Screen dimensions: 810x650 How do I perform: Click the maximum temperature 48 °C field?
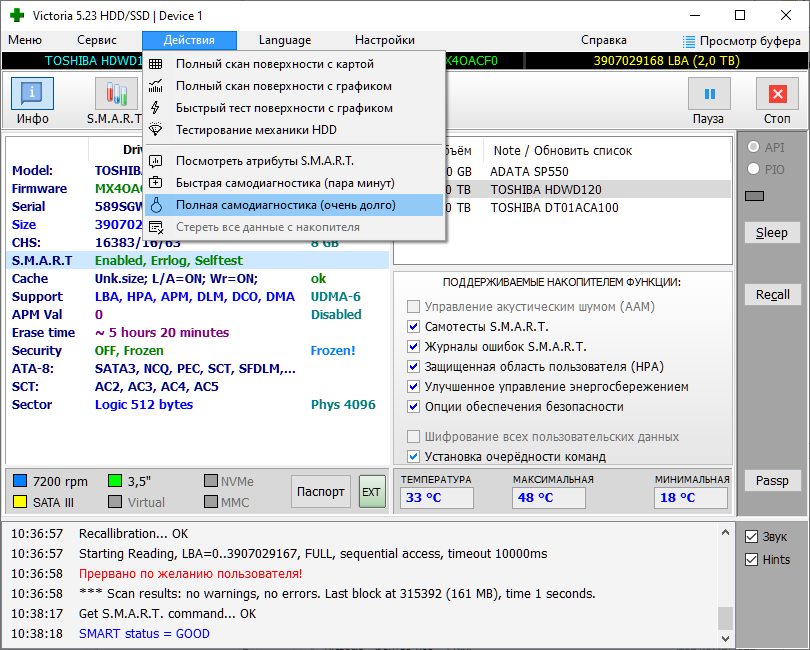point(549,498)
